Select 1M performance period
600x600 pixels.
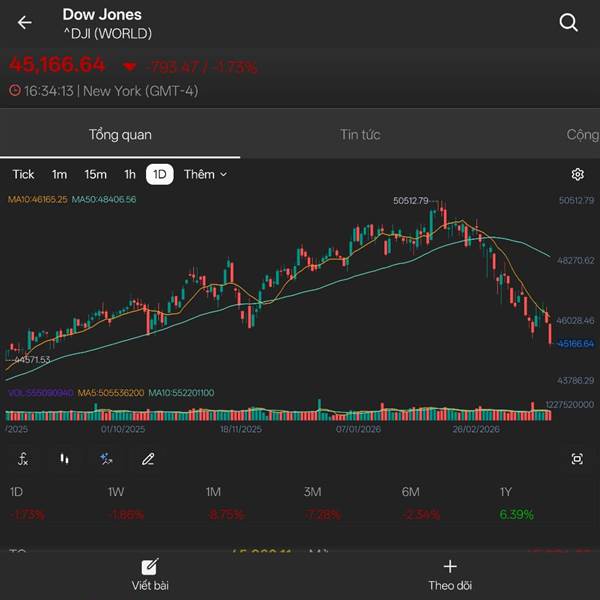[x=213, y=492]
